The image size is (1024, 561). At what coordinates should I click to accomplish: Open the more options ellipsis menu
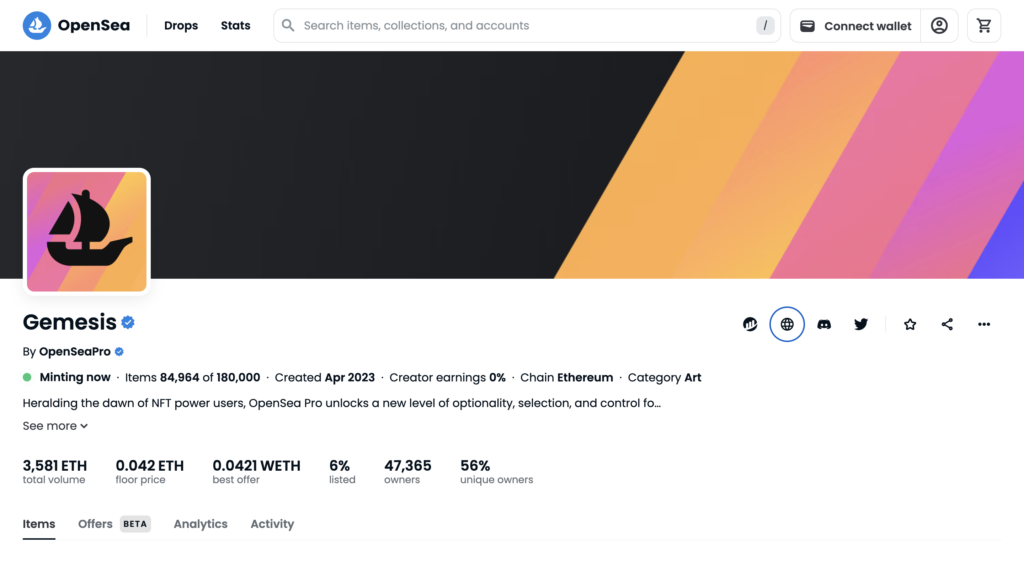point(984,324)
